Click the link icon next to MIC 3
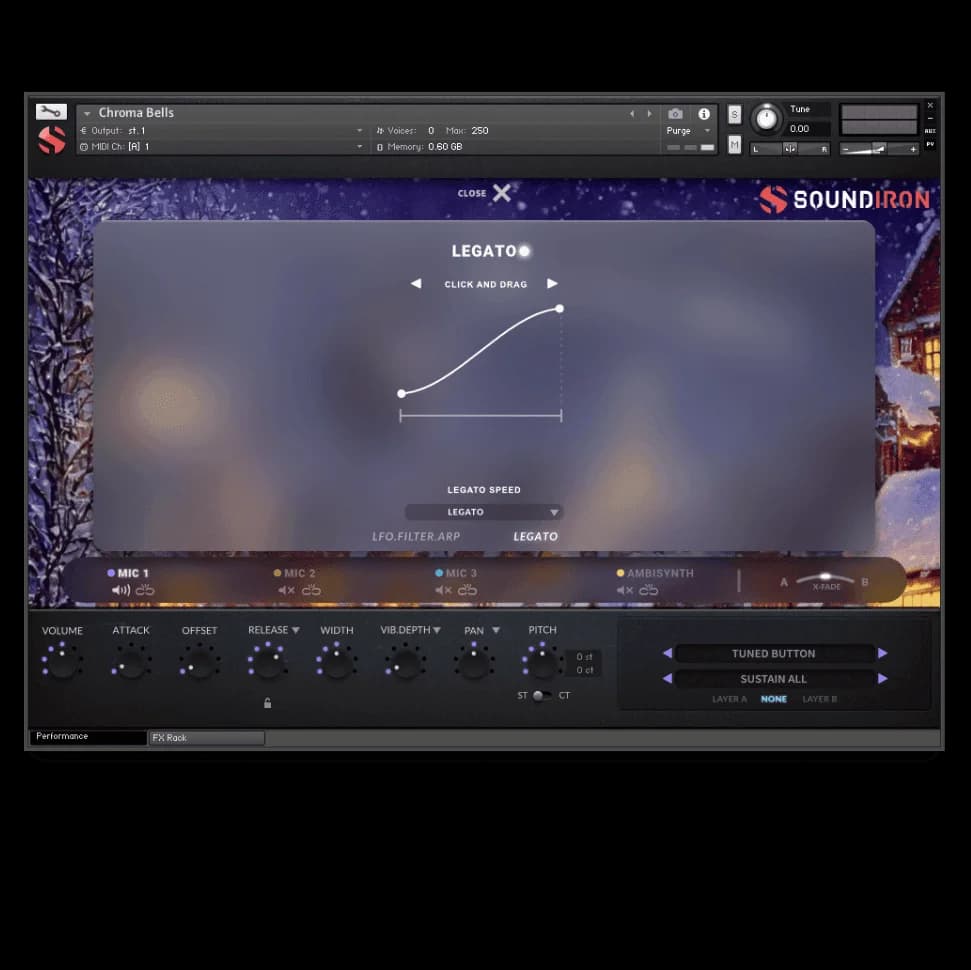Screen dimensions: 971x970 coord(468,590)
